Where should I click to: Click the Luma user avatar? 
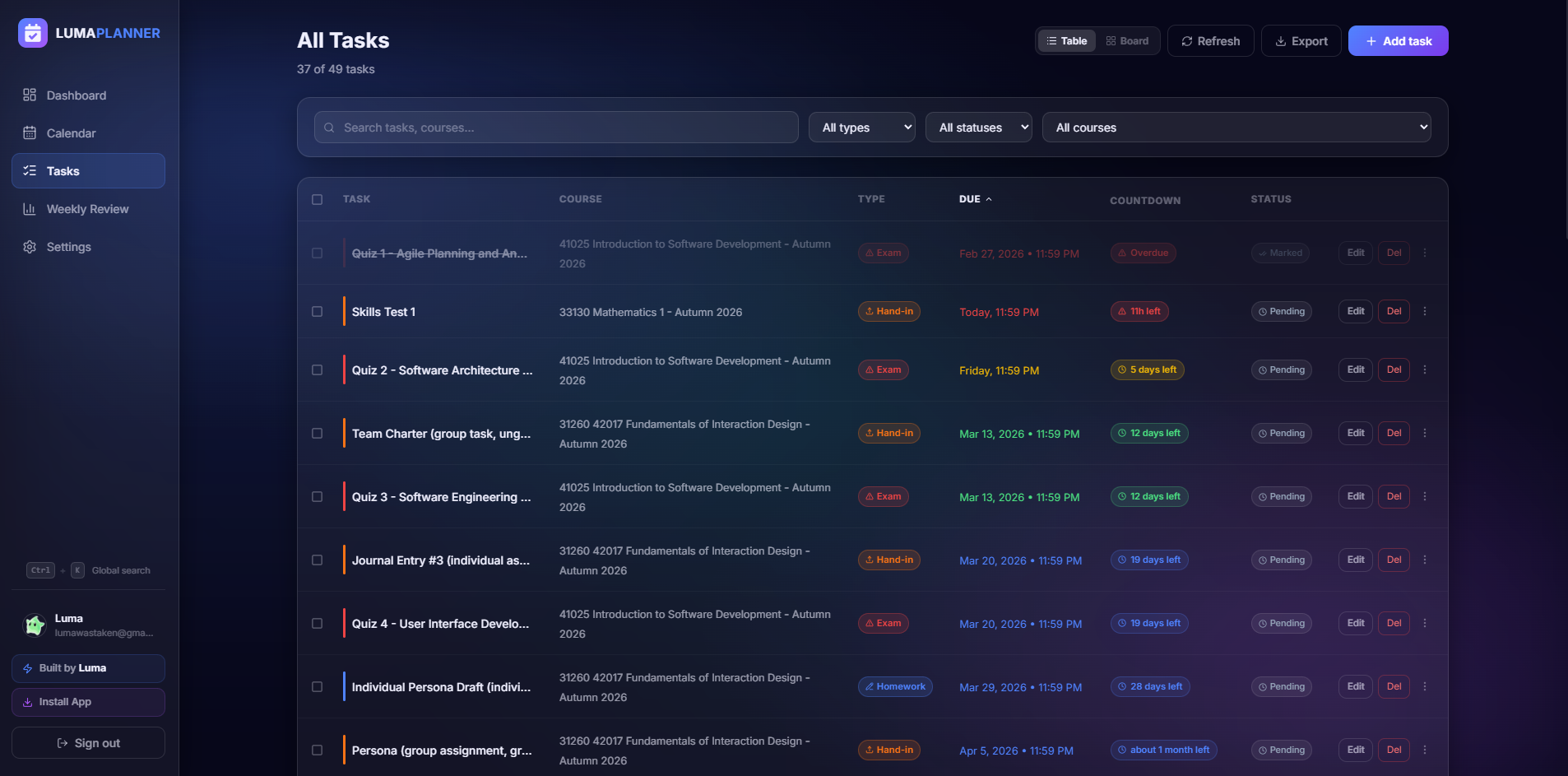tap(35, 625)
